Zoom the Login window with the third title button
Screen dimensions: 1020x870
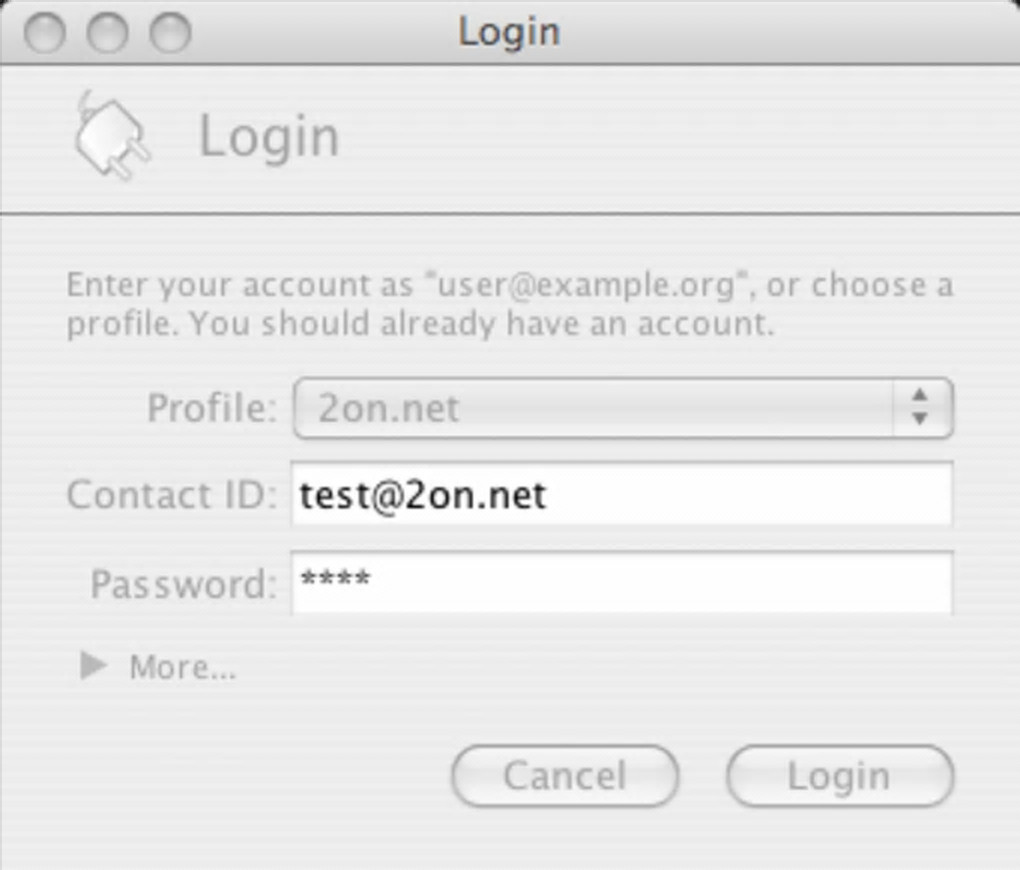click(x=170, y=32)
